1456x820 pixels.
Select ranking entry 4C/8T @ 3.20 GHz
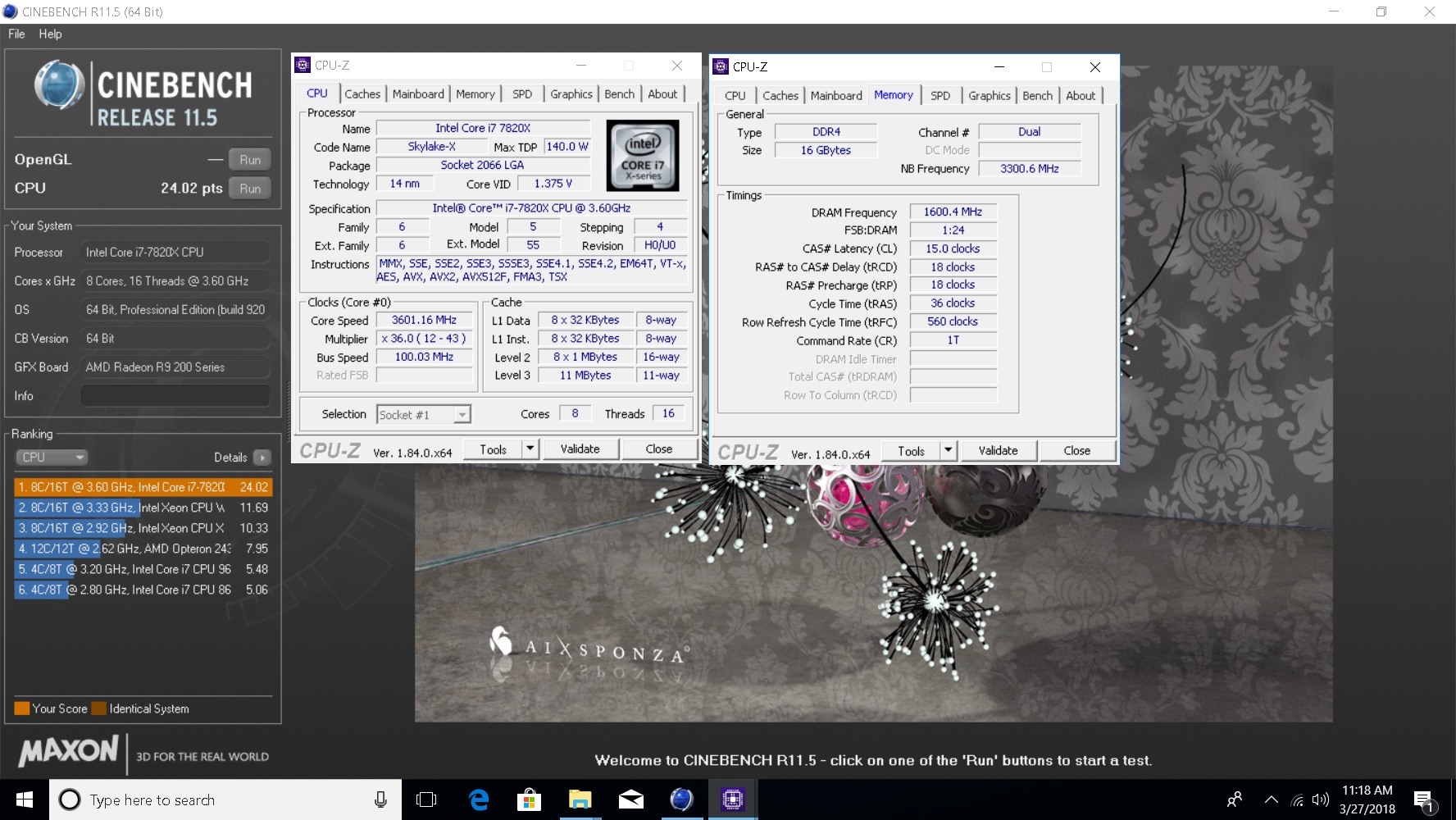(x=143, y=569)
